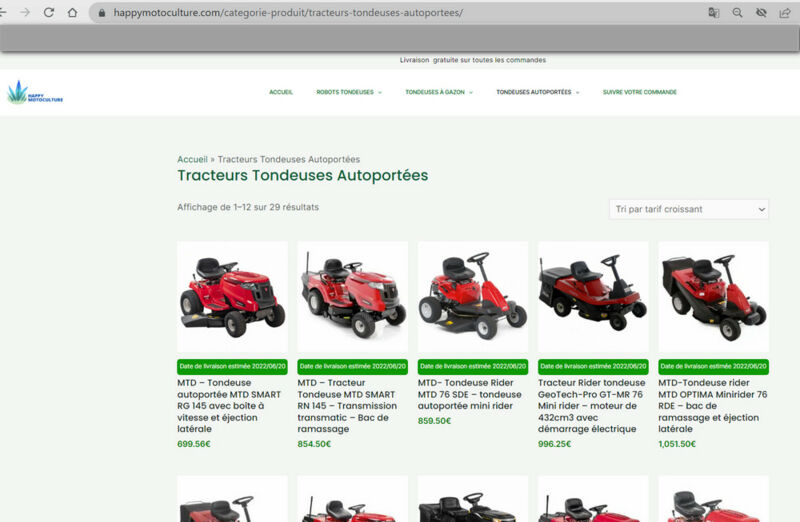Click the 996.25€ price

[x=555, y=444]
